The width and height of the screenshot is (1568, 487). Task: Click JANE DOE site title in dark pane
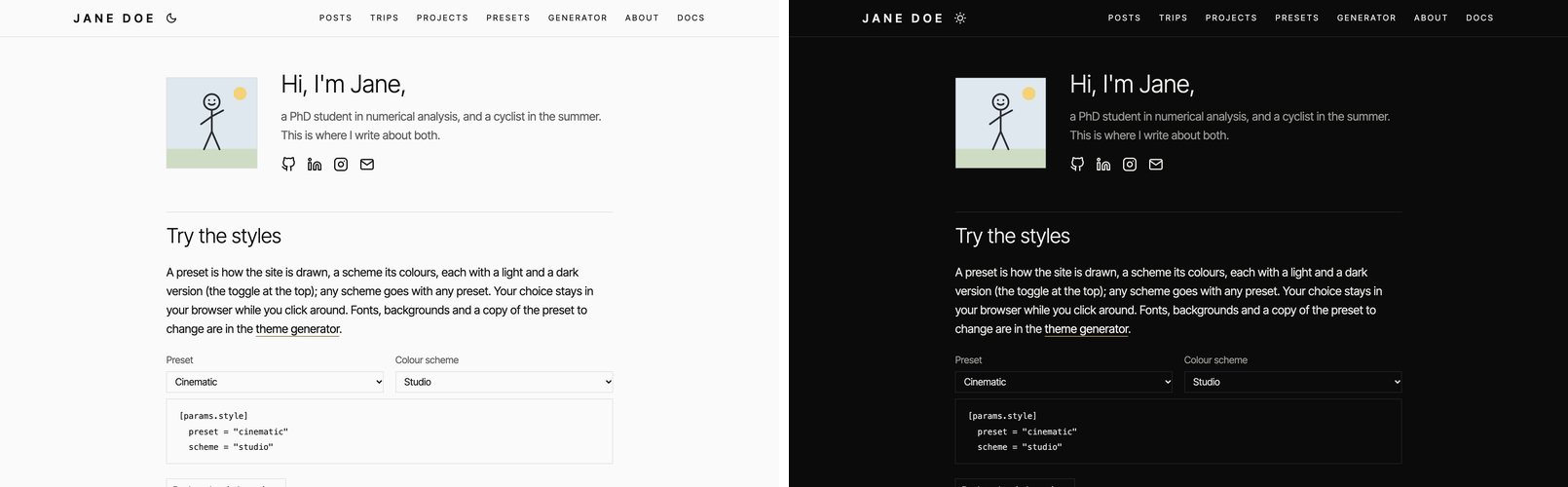pyautogui.click(x=903, y=18)
